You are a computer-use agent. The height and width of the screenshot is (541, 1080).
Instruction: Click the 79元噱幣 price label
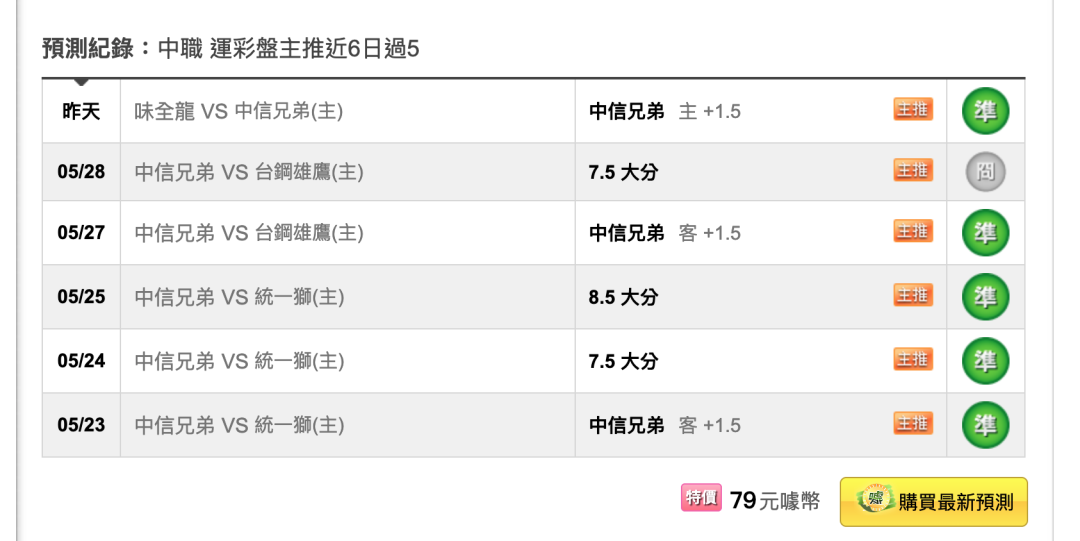coord(775,501)
